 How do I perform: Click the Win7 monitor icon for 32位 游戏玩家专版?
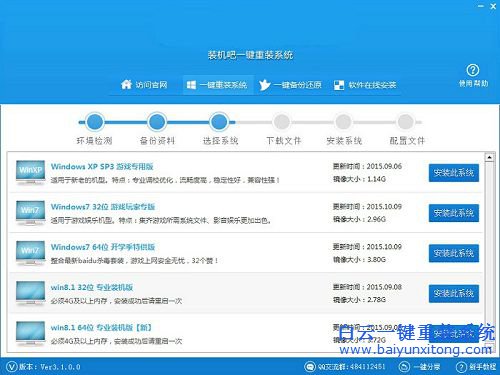coord(30,213)
